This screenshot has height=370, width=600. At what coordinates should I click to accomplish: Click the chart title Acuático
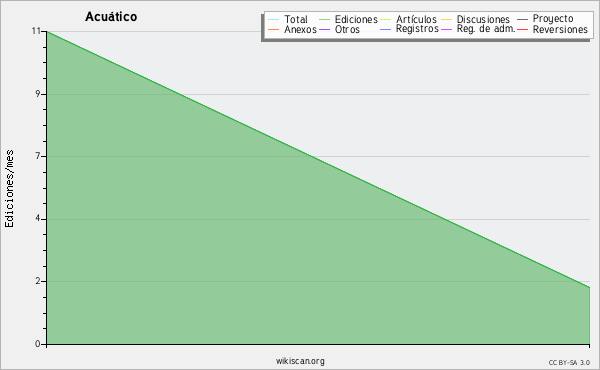(111, 17)
